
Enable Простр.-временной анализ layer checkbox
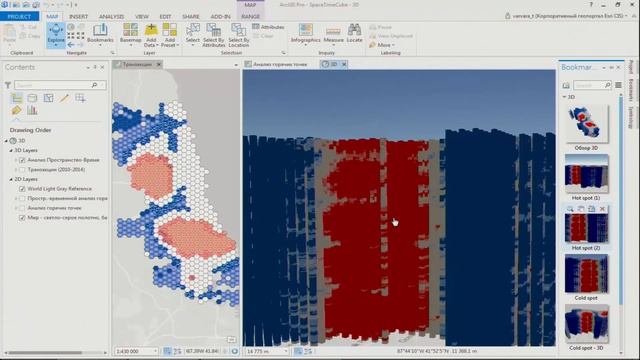tap(22, 198)
